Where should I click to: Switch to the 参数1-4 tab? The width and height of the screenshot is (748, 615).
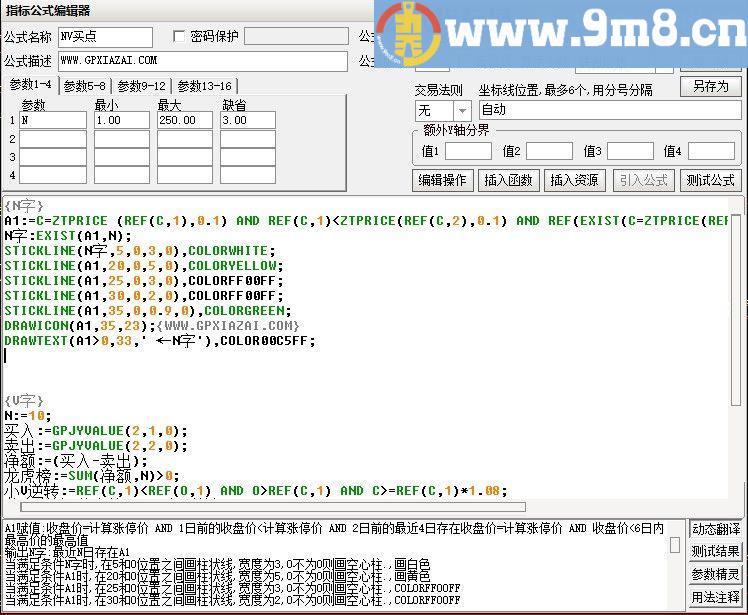click(x=29, y=86)
